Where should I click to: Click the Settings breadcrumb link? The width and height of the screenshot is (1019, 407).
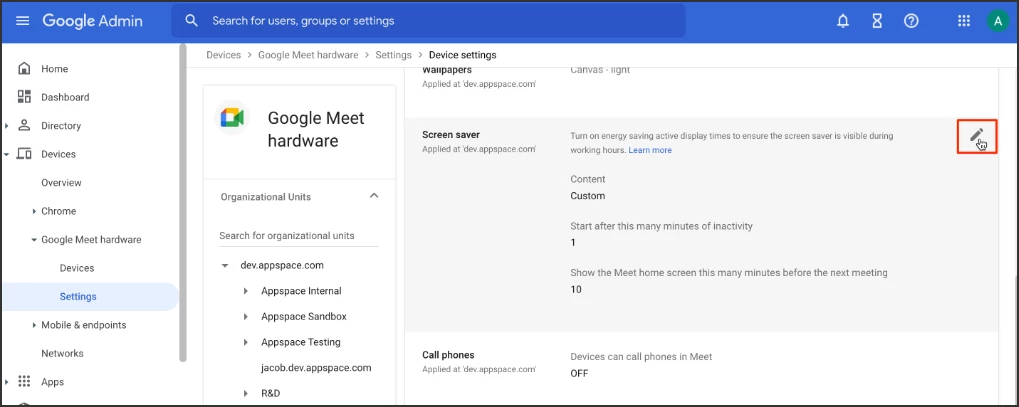point(394,55)
